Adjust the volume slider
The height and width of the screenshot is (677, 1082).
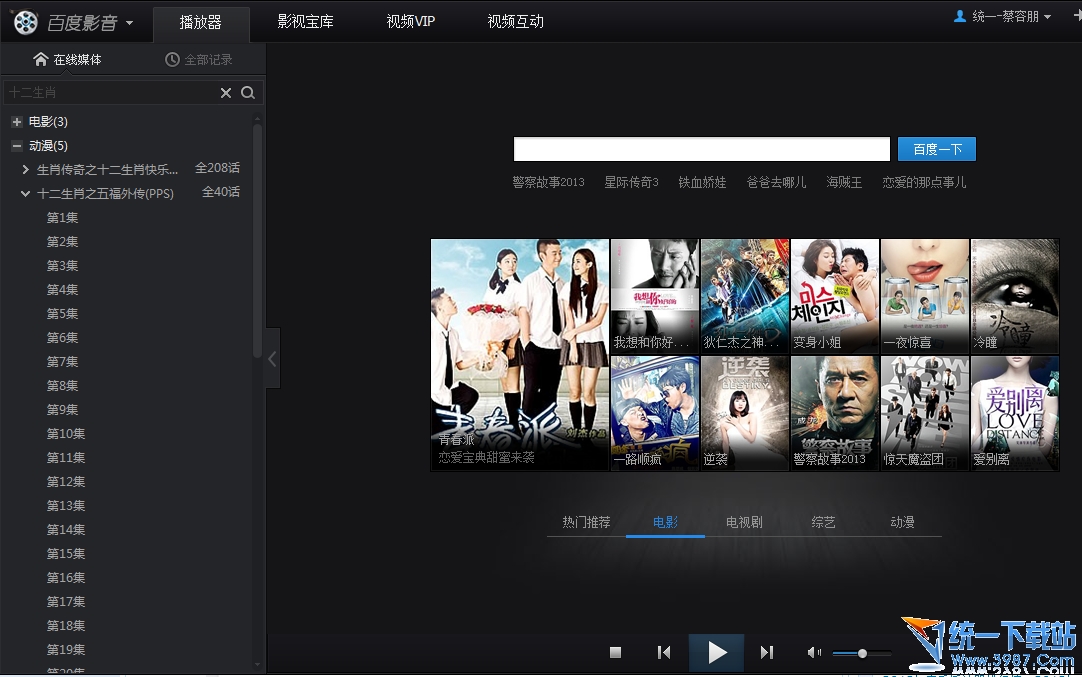tap(862, 653)
